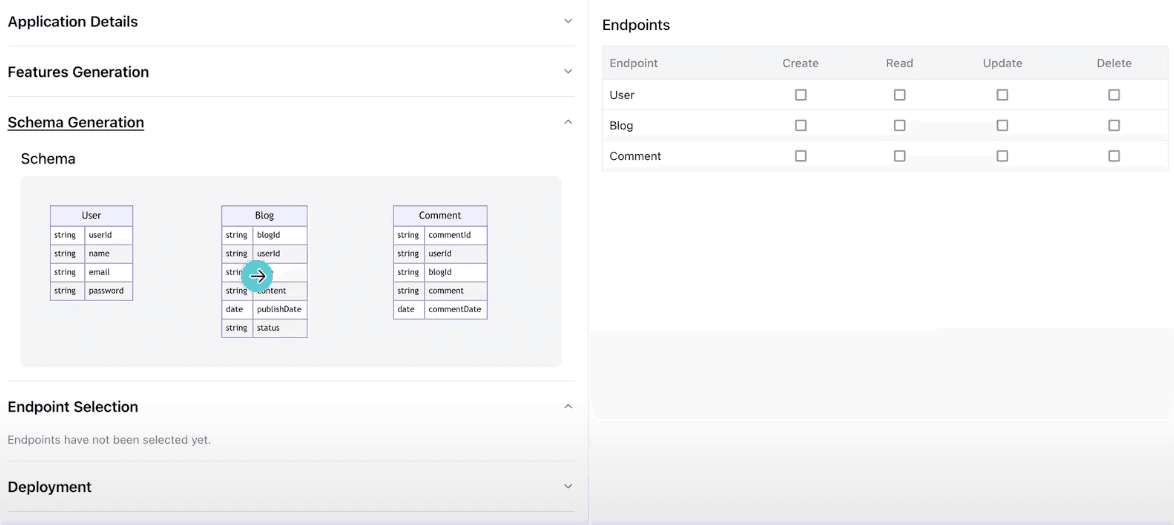Tick the Comment Delete checkbox
Image resolution: width=1174 pixels, height=525 pixels.
1114,156
